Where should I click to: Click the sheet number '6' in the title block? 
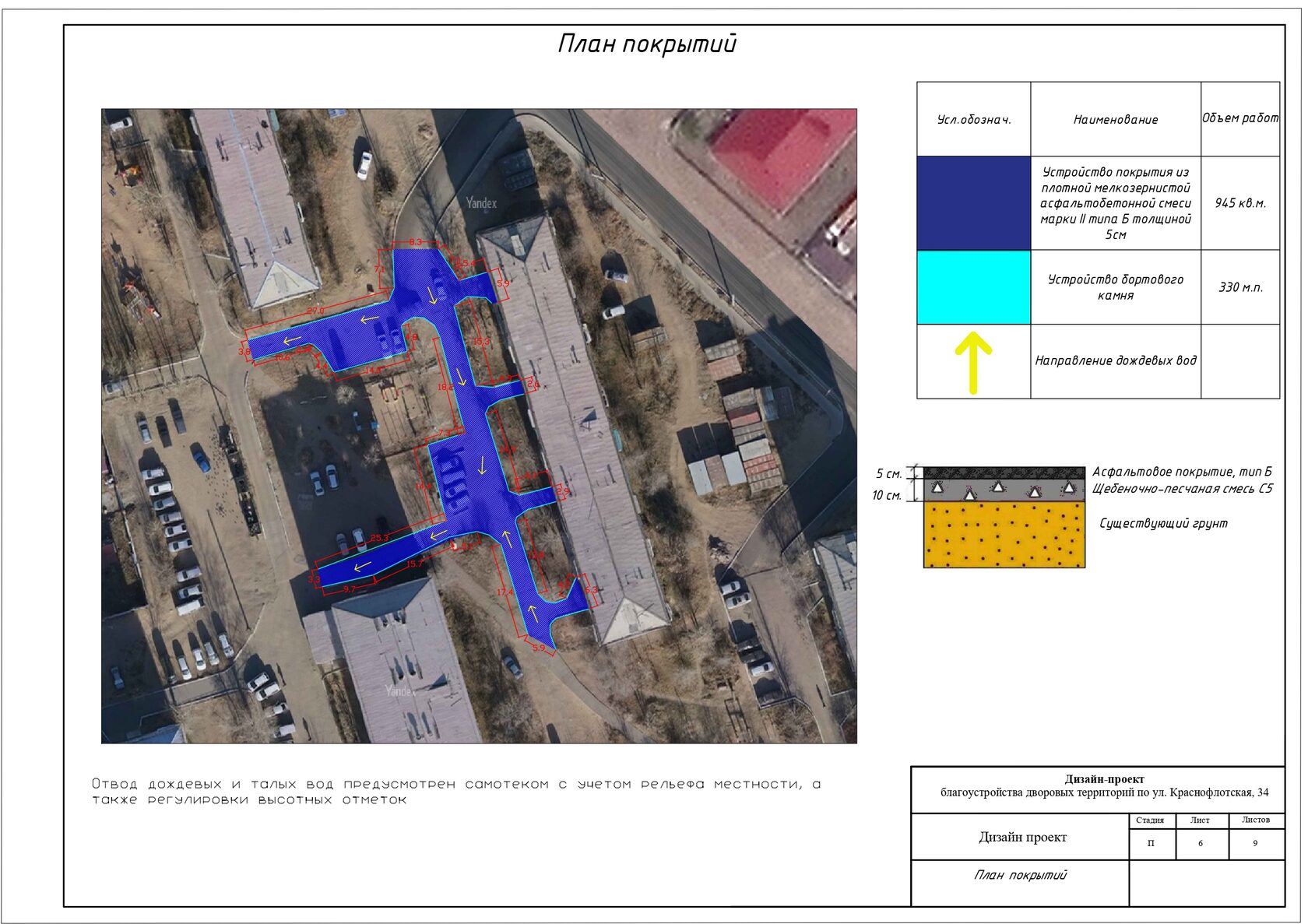click(1201, 844)
